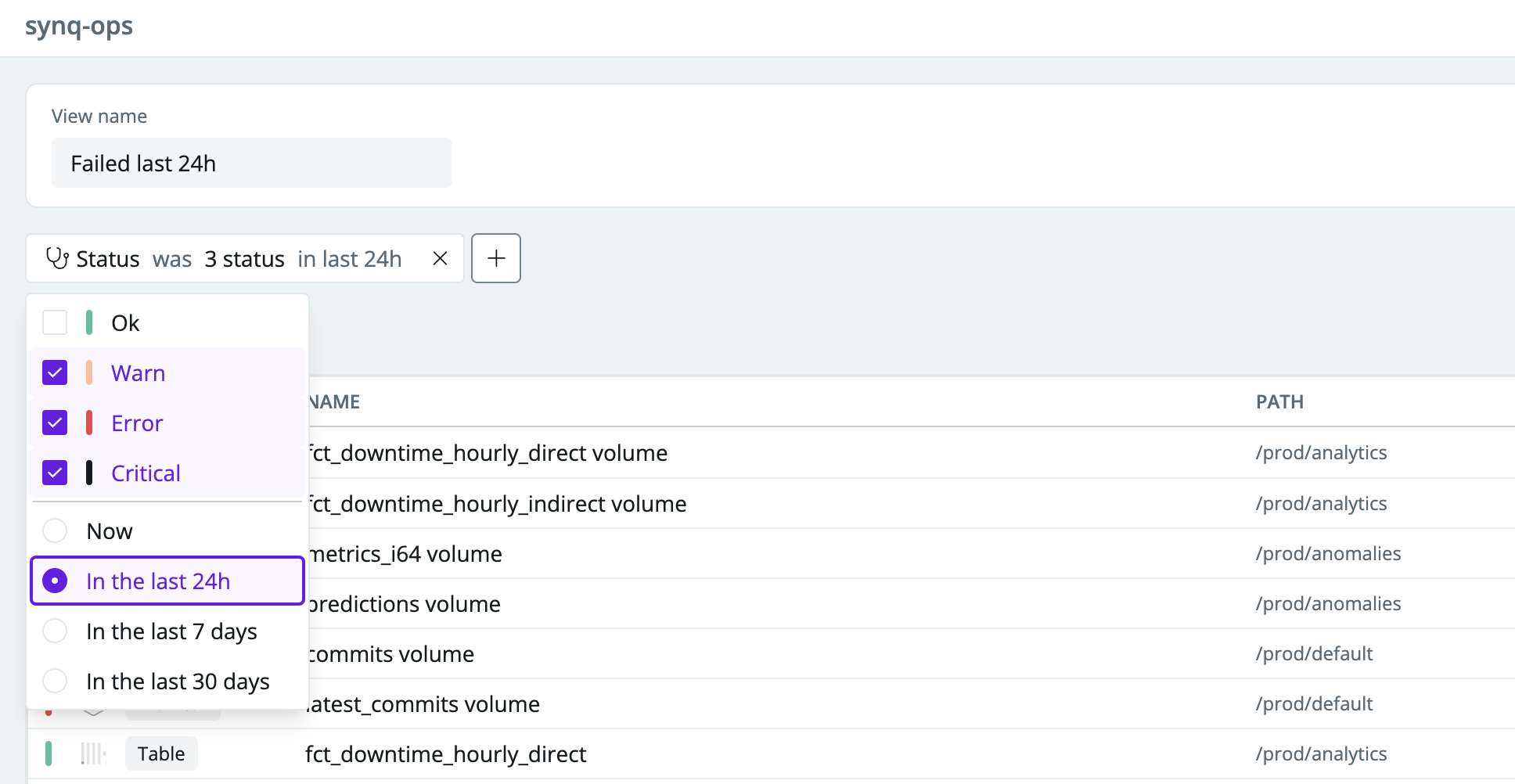Enable the Ok status checkbox
Image resolution: width=1515 pixels, height=784 pixels.
pos(54,322)
